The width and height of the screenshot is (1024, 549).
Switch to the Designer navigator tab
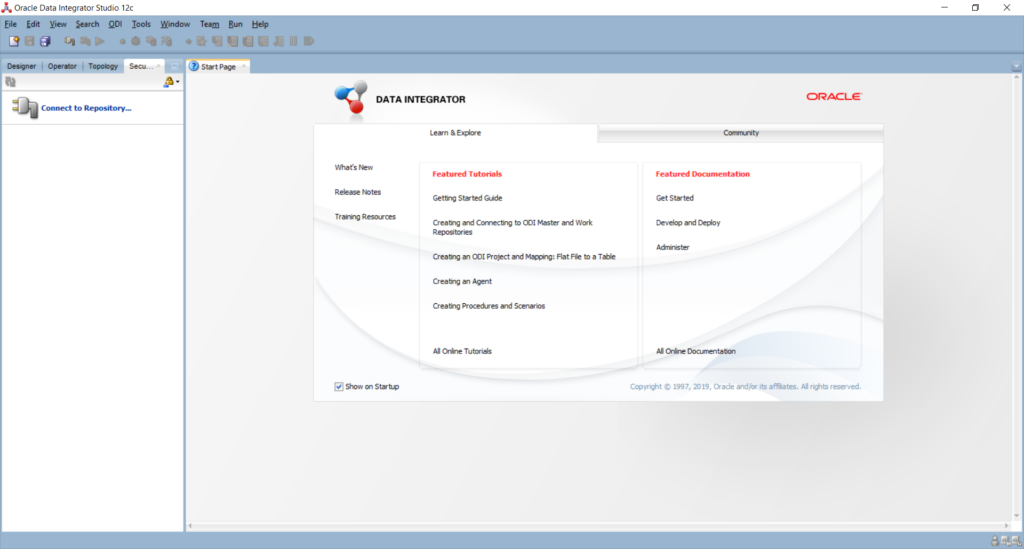[x=22, y=66]
